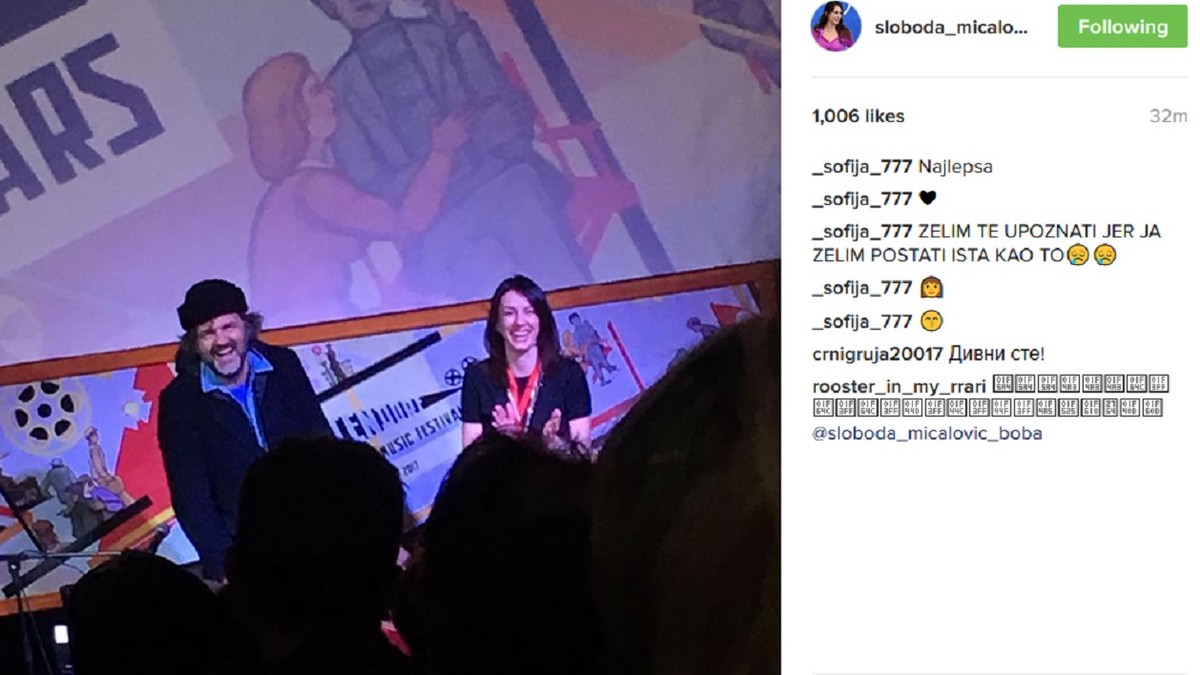Follow the @sloboda_micalovic_boba mention link

[927, 434]
